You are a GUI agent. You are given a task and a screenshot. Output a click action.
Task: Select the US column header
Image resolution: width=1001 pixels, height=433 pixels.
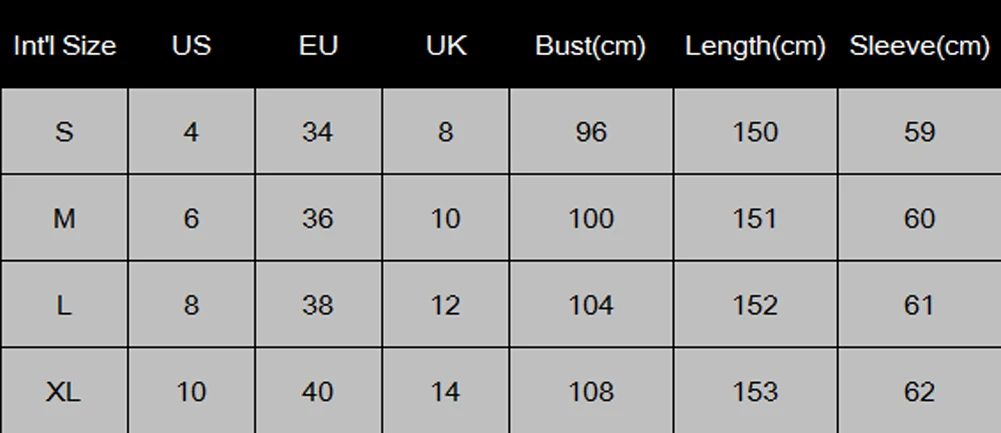[191, 46]
